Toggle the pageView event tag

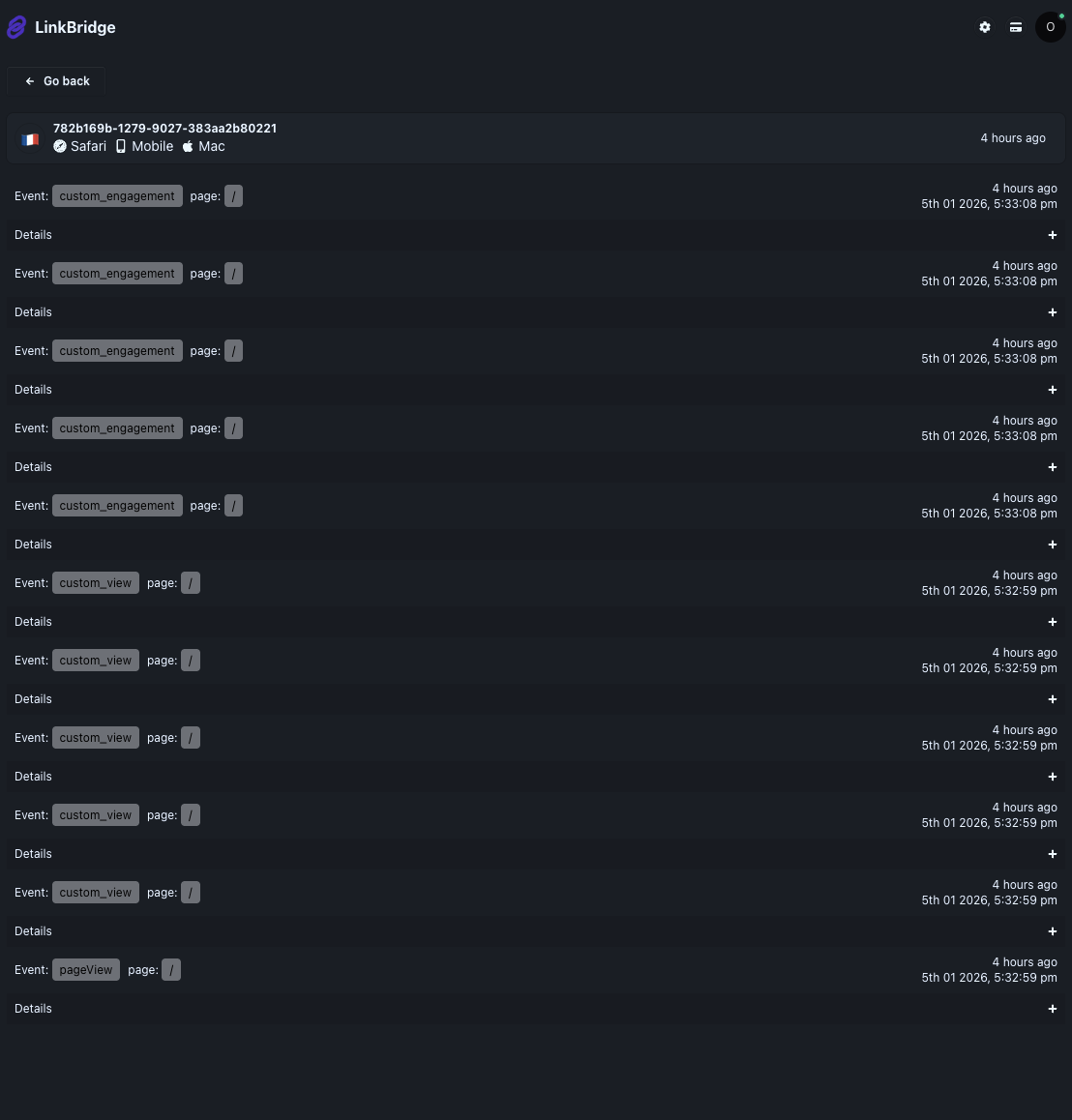tap(85, 969)
